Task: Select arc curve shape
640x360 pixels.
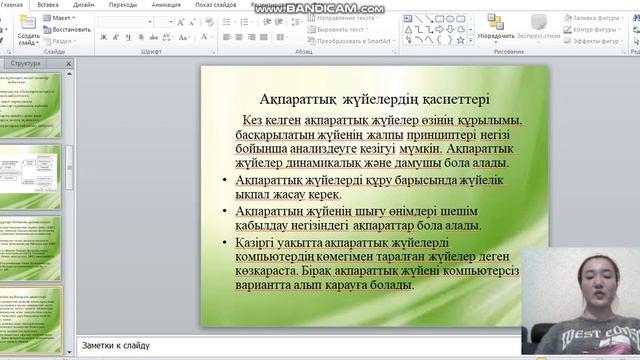Action: tap(419, 40)
